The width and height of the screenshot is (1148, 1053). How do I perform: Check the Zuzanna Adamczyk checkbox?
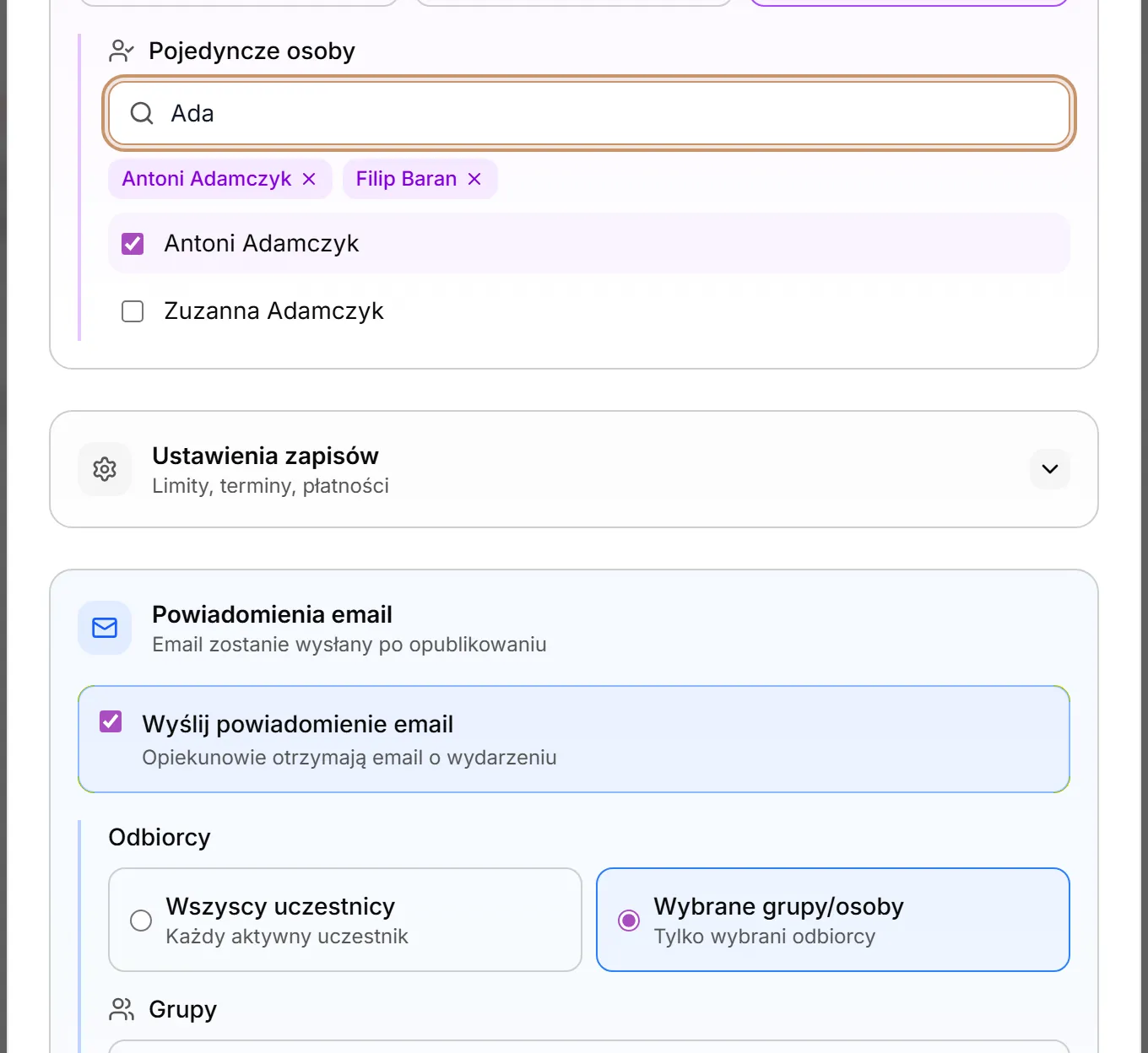click(133, 311)
